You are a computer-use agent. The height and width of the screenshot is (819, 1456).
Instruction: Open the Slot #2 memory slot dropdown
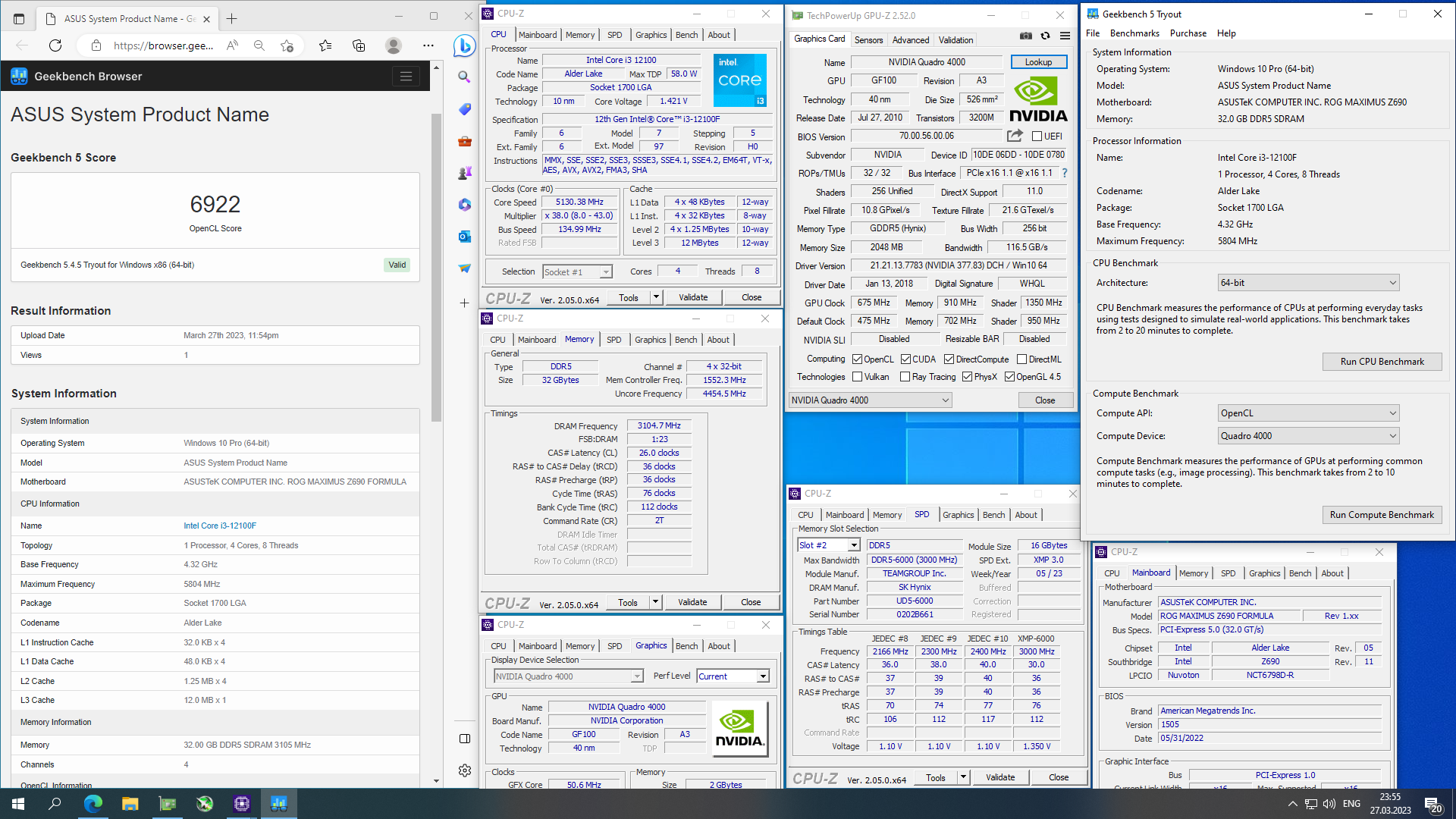828,545
